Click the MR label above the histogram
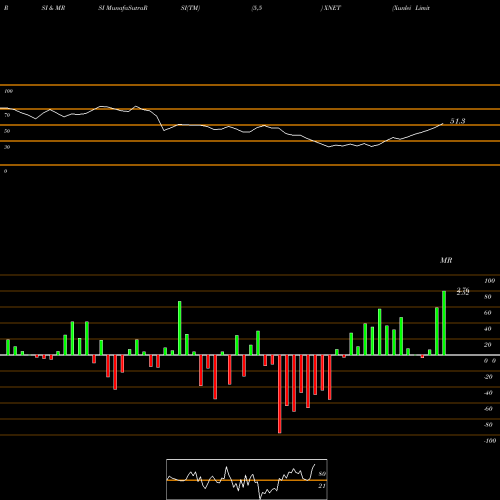This screenshot has width=500, height=500. [446, 260]
